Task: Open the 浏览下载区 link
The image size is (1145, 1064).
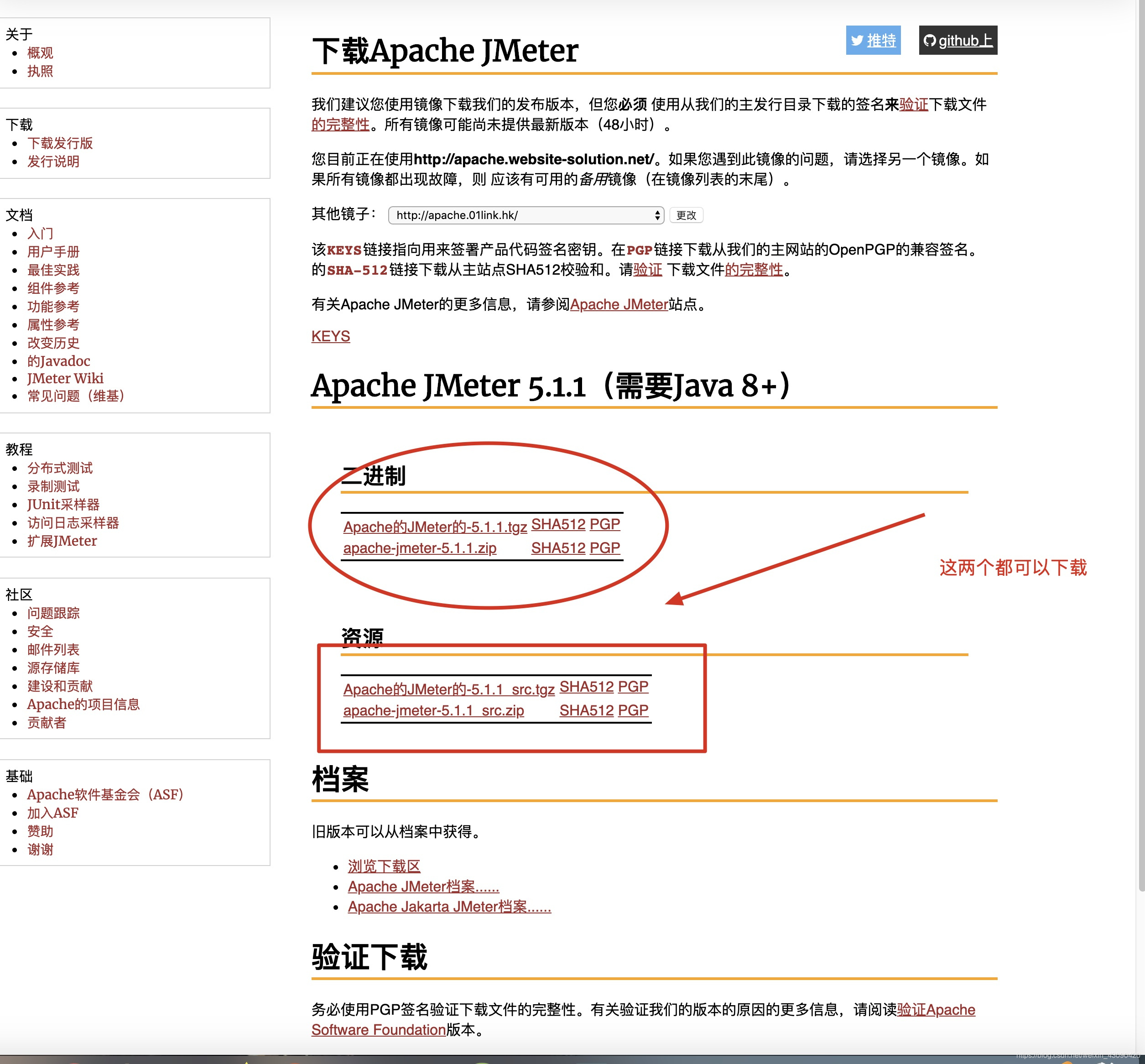Action: (384, 866)
